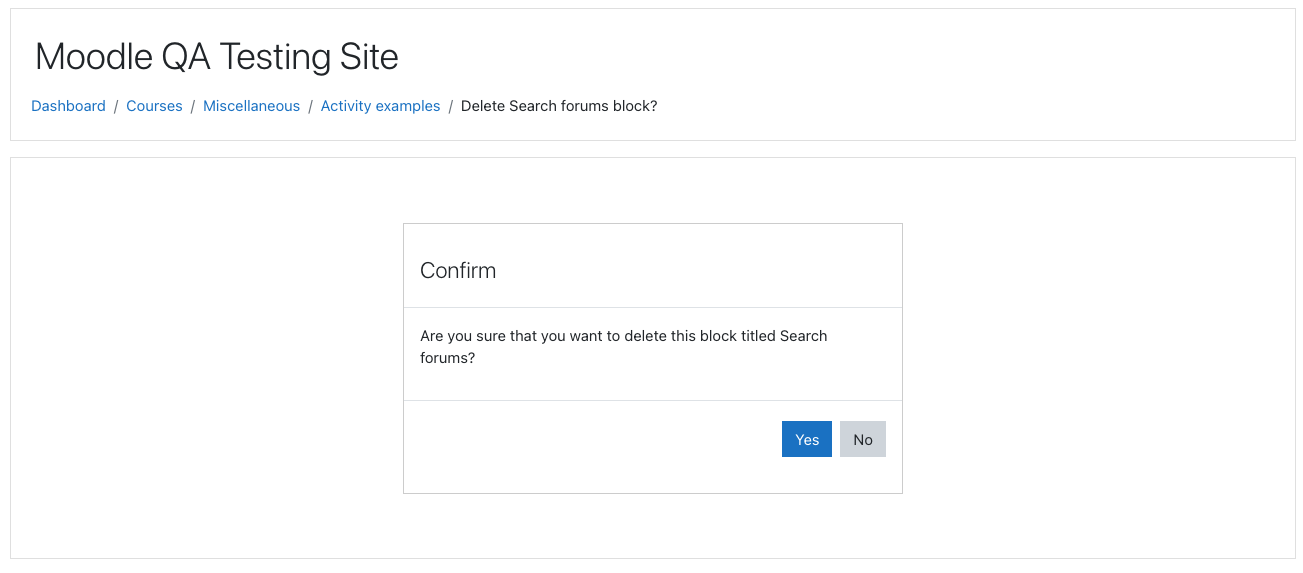Open the Dashboard breadcrumb link
Image resolution: width=1303 pixels, height=573 pixels.
click(x=68, y=106)
